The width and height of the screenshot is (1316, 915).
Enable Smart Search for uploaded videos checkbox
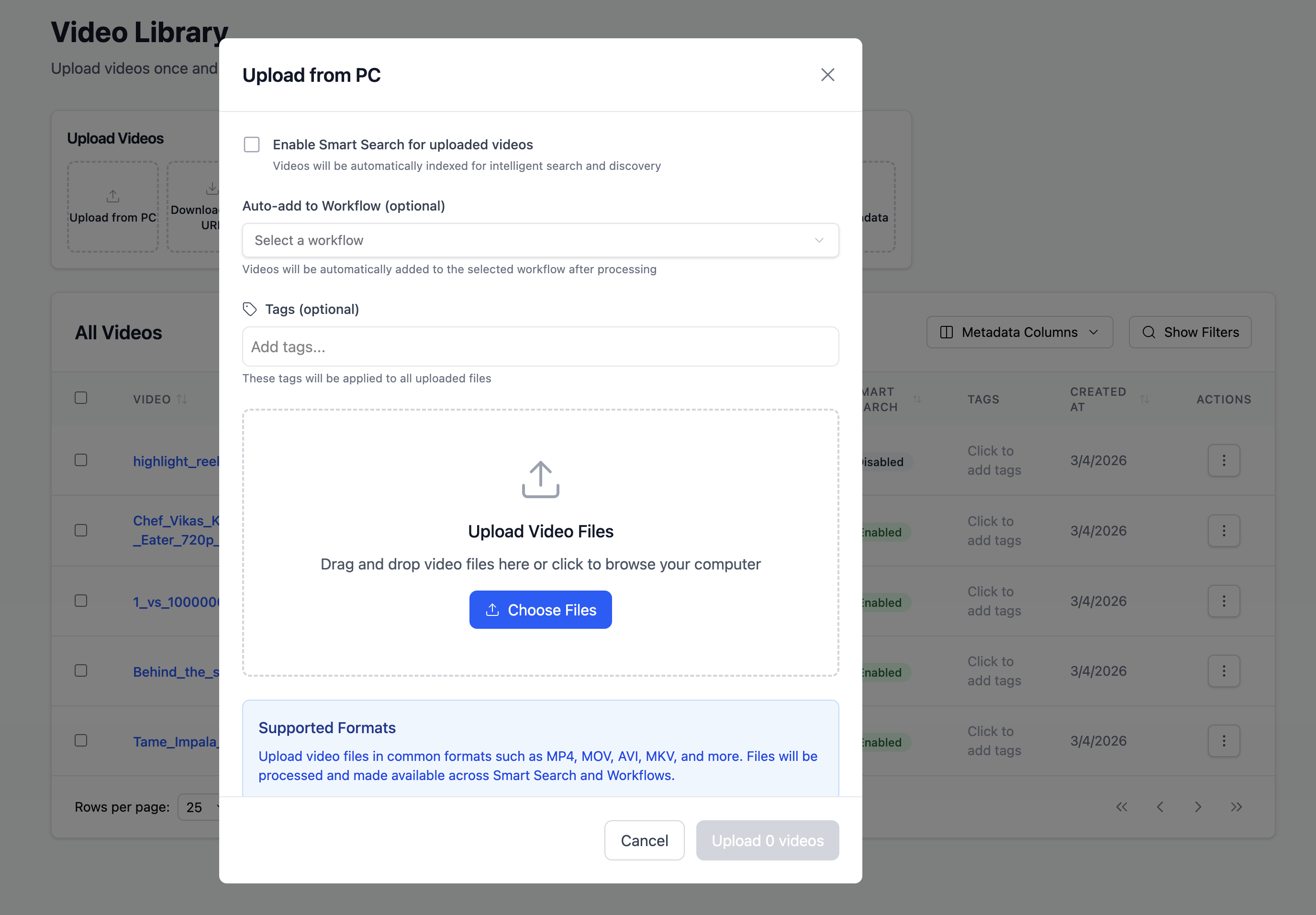(x=252, y=145)
